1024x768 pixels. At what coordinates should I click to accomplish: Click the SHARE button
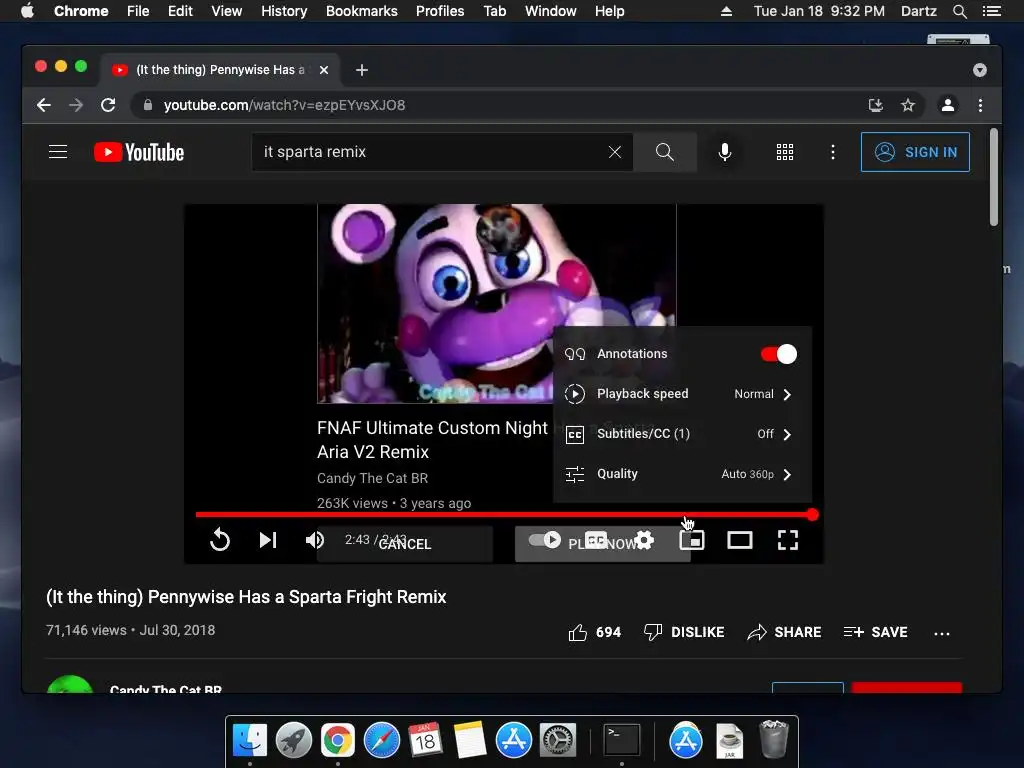(x=784, y=632)
